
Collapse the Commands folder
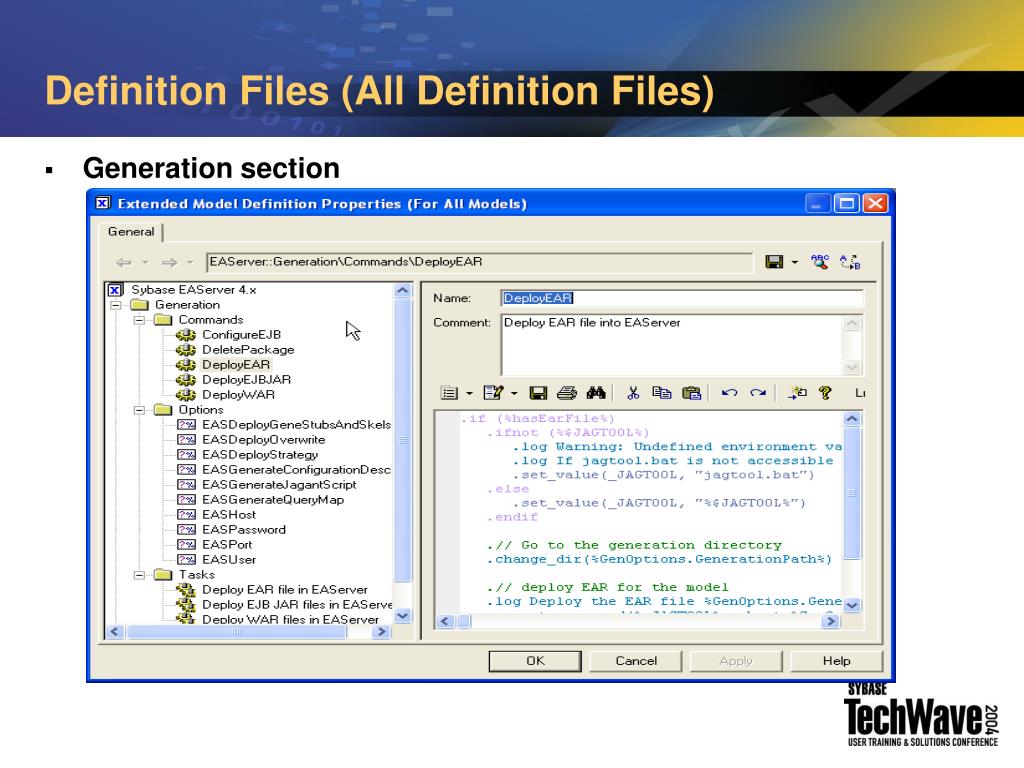tap(139, 320)
